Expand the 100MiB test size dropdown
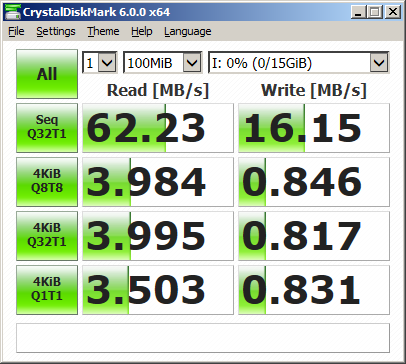This screenshot has height=364, width=406. pos(163,62)
